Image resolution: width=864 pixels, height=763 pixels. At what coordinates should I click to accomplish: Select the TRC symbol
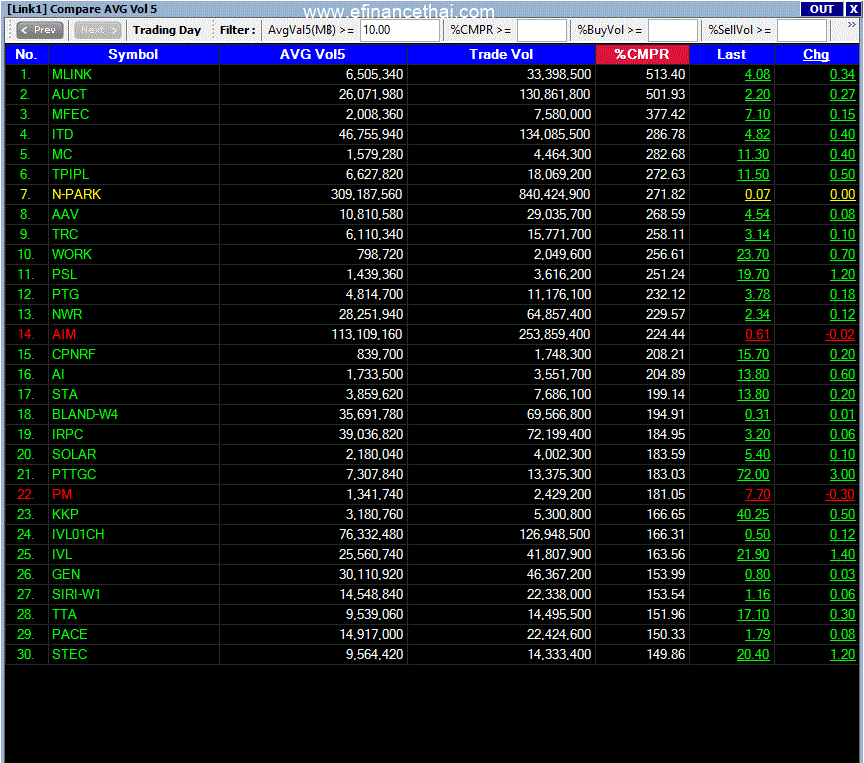point(65,234)
